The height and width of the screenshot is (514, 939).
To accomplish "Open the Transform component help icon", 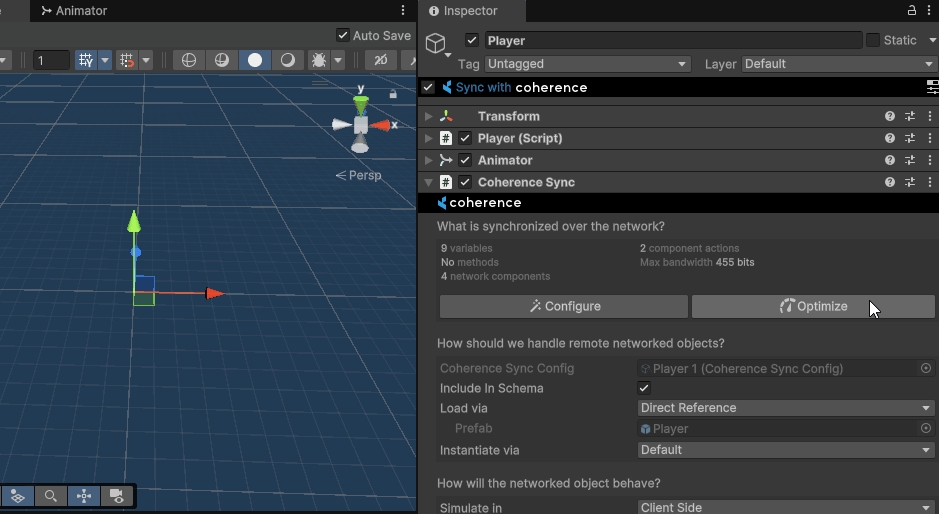I will click(x=889, y=117).
